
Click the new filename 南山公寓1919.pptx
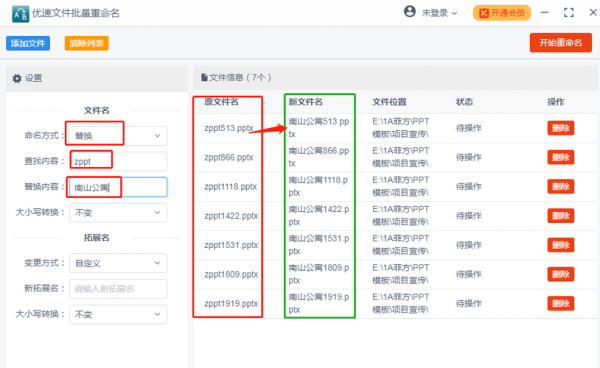pos(318,303)
